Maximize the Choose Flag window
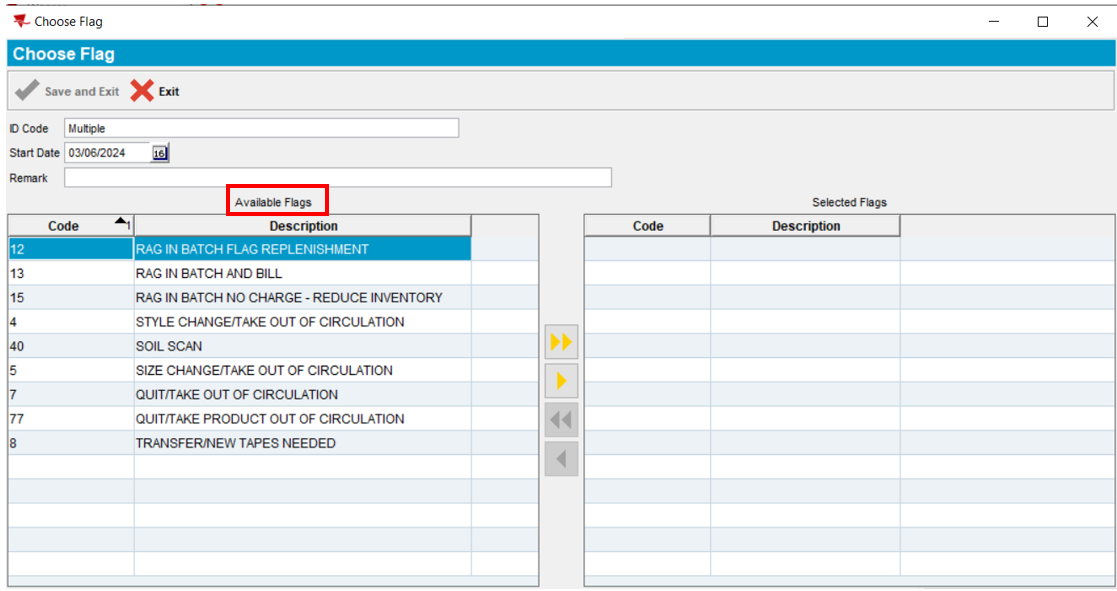Screen dimensions: 1117x591 [x=1042, y=21]
